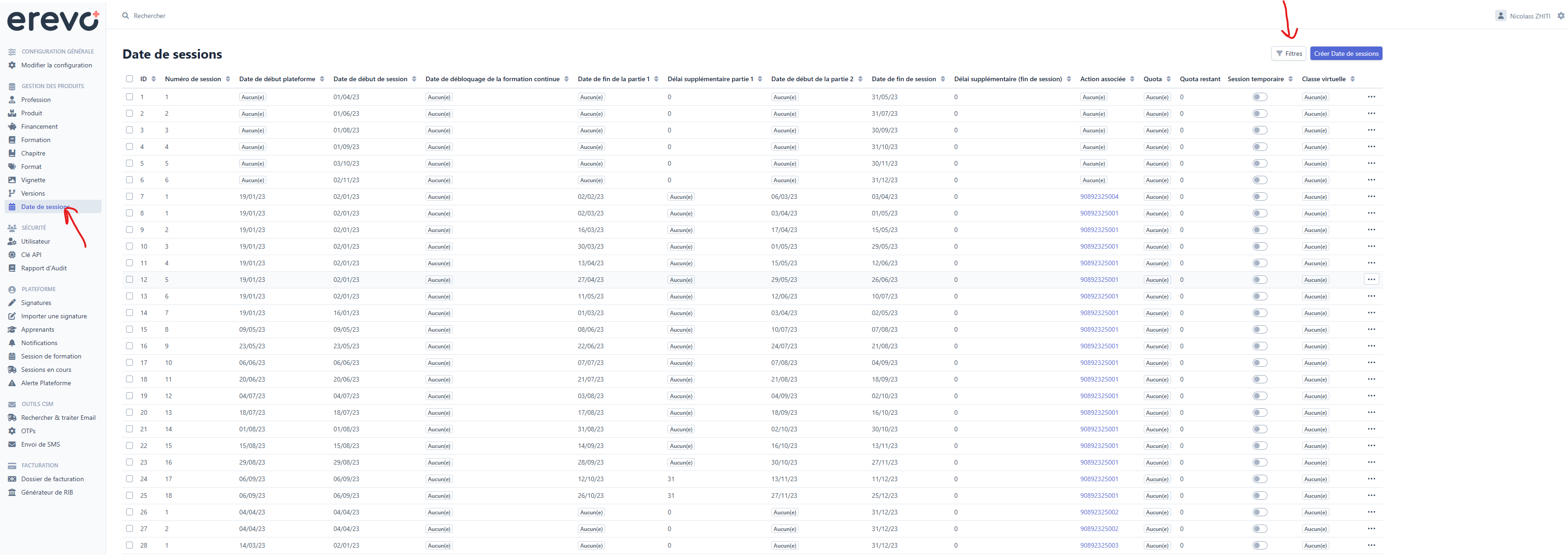Click the Produit icon in sidebar
The width and height of the screenshot is (1568, 555).
pyautogui.click(x=12, y=113)
